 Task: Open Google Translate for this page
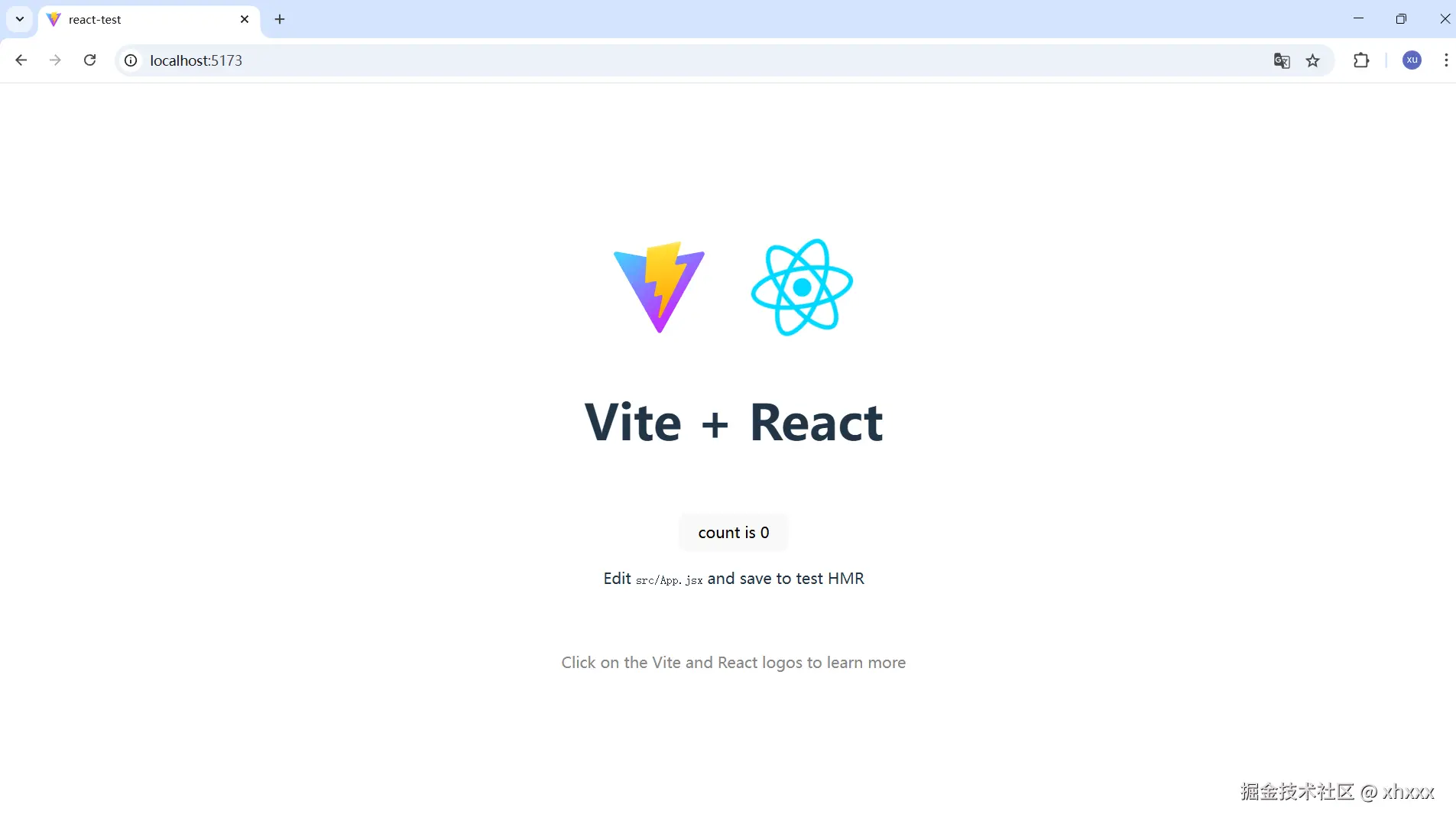tap(1282, 60)
